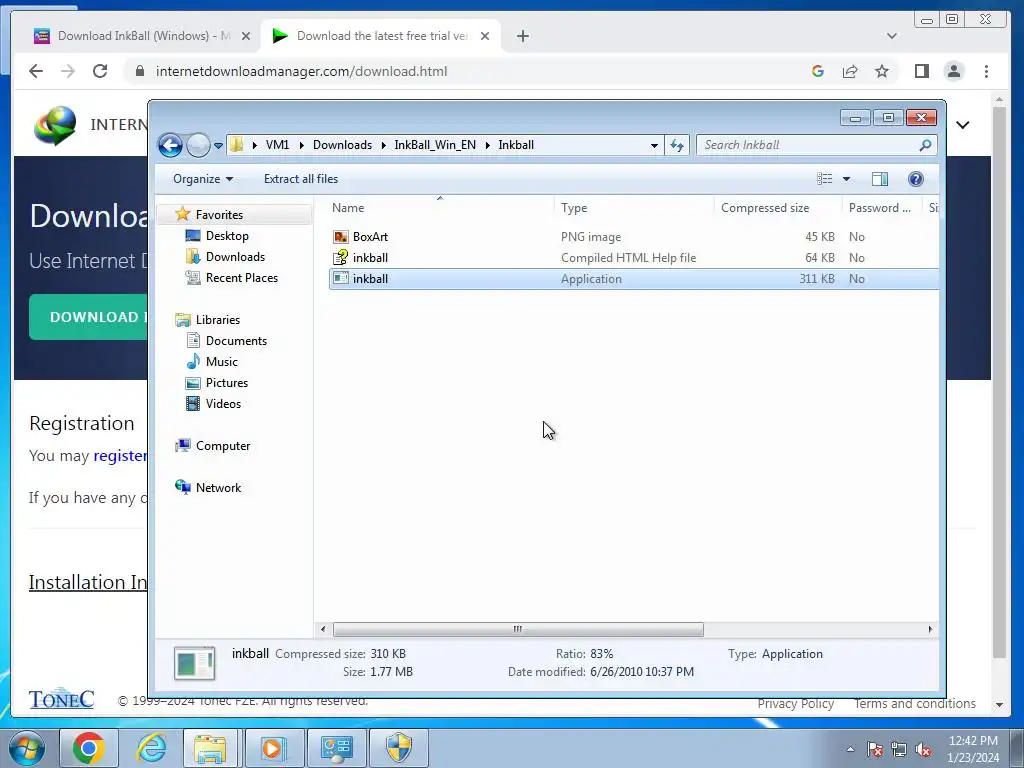Open Downloads in the navigation pane

pos(235,257)
